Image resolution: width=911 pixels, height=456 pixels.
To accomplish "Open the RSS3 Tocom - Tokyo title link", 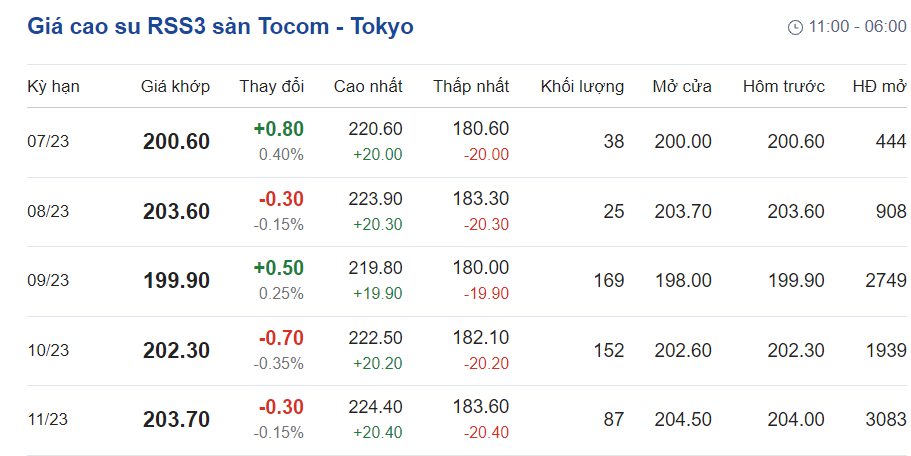I will [x=220, y=26].
